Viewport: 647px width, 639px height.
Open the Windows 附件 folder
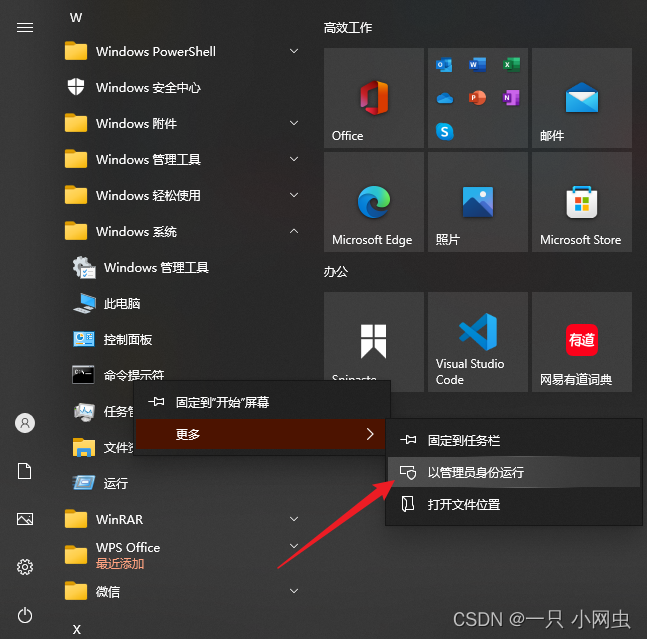182,123
